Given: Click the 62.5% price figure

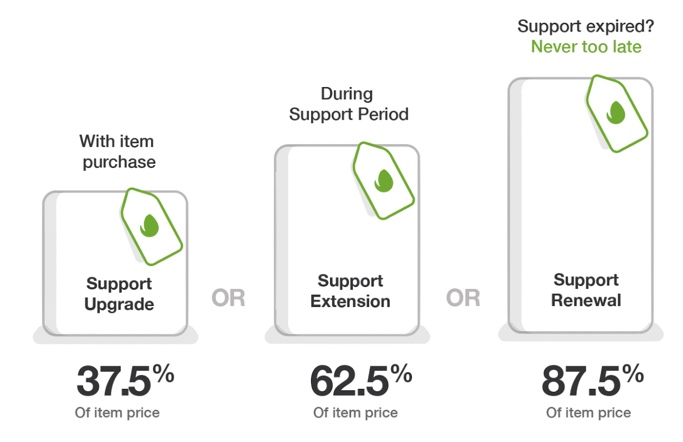Looking at the screenshot, I should pyautogui.click(x=361, y=380).
